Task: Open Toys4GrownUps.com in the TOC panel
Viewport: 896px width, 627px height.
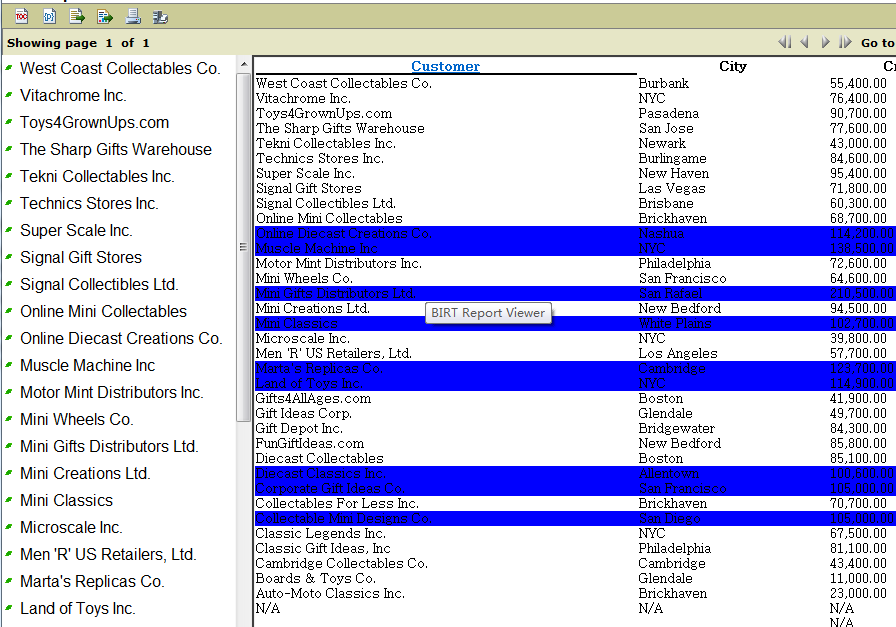Action: click(94, 122)
